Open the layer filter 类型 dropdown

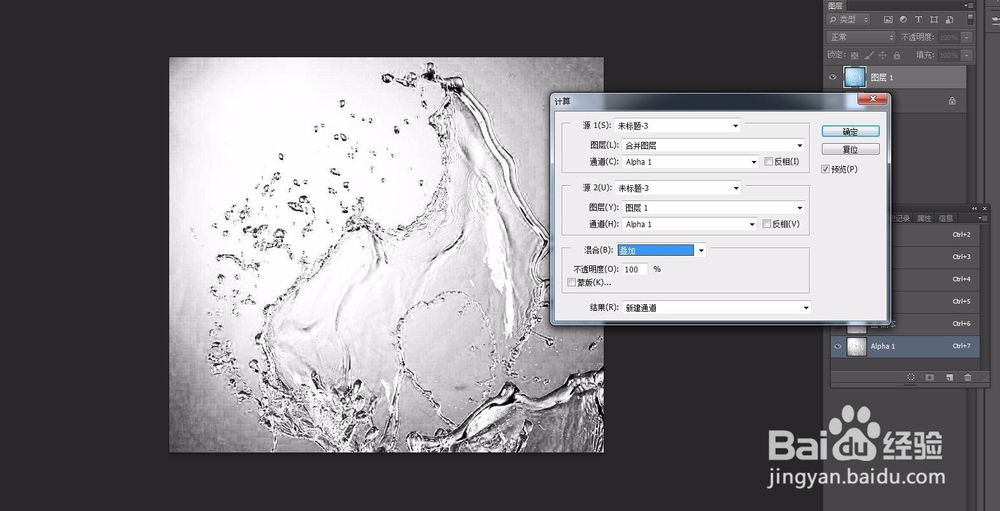(x=848, y=20)
